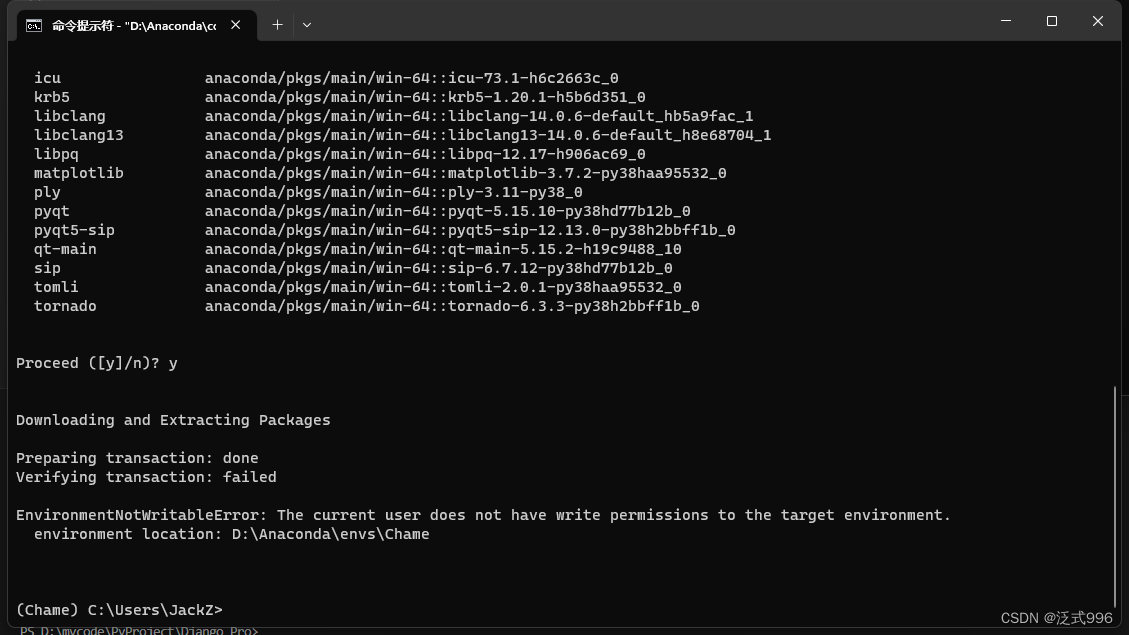Close the 命令提示符 tab with its X

[235, 25]
